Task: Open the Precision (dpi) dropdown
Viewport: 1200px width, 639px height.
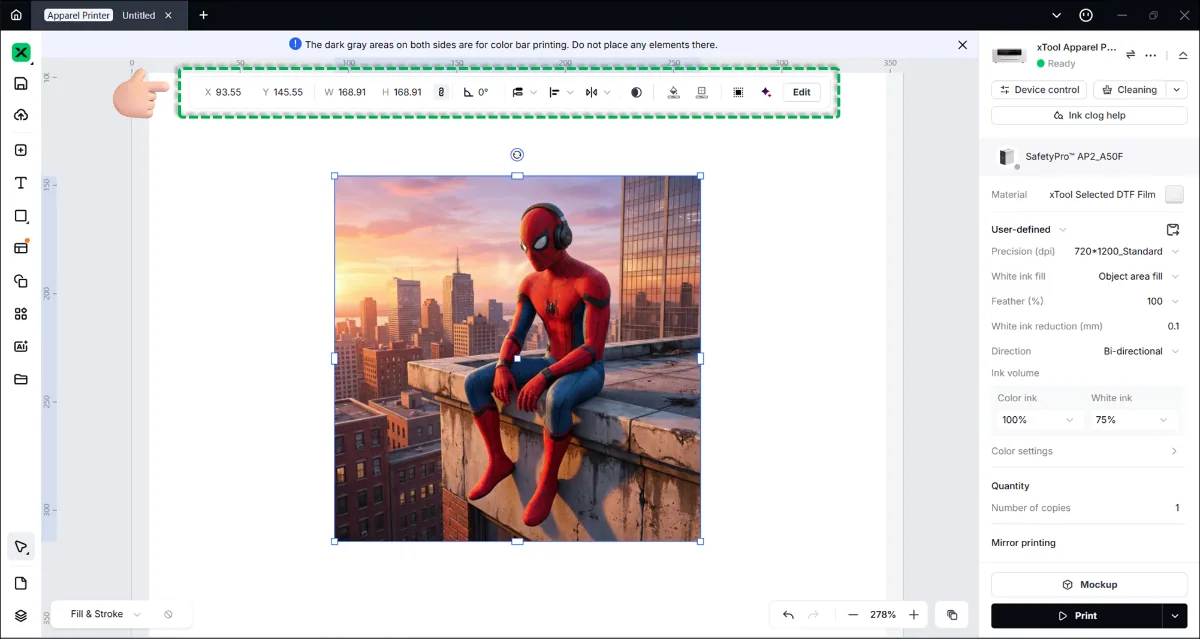Action: pyautogui.click(x=1126, y=251)
